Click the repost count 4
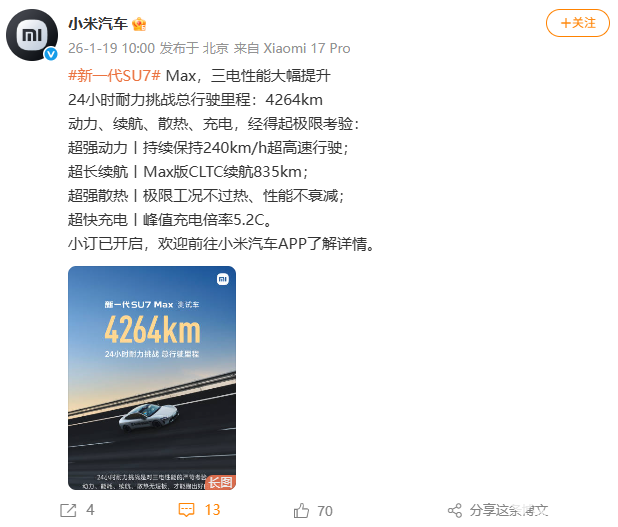Screen dimensions: 618x527 point(90,510)
